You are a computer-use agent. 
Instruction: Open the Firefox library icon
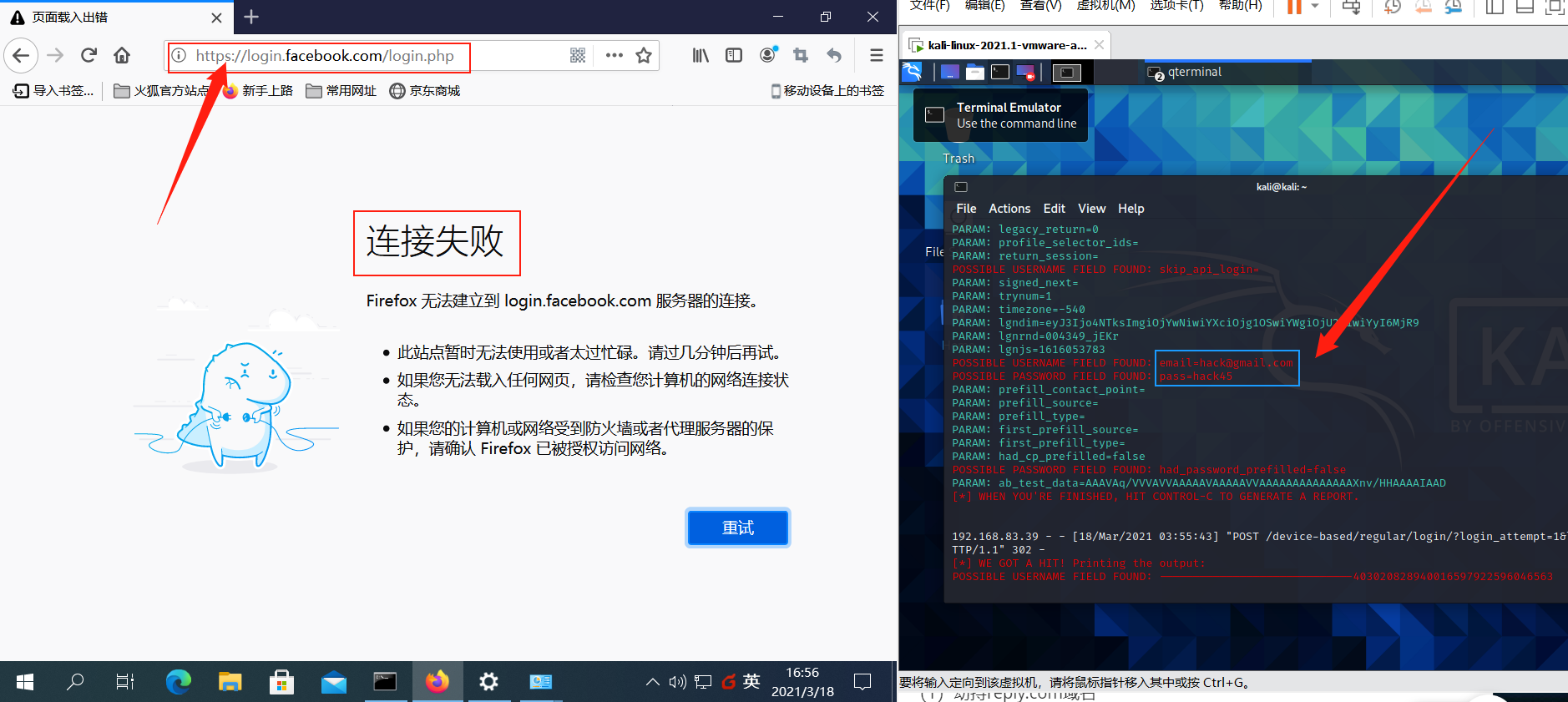(x=701, y=56)
